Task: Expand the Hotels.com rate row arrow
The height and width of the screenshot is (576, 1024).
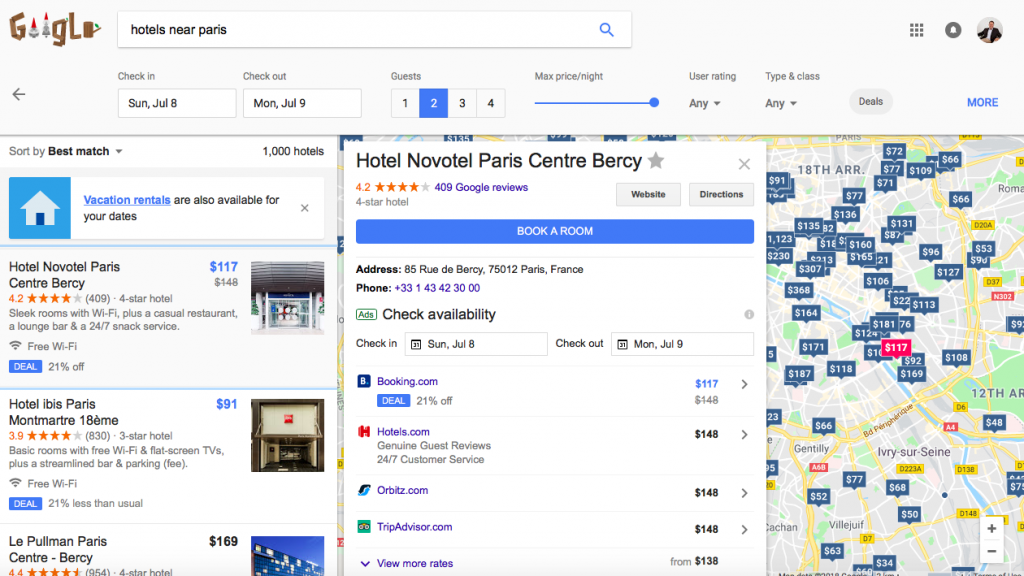Action: pos(744,435)
